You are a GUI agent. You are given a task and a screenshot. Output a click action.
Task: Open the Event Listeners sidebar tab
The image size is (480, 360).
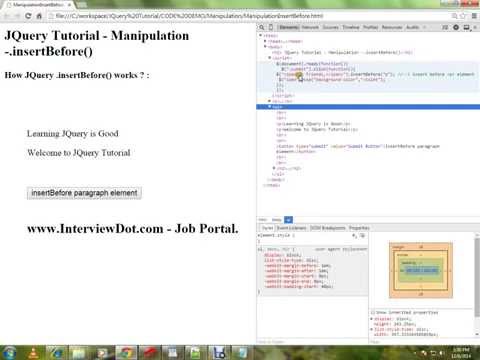[292, 228]
